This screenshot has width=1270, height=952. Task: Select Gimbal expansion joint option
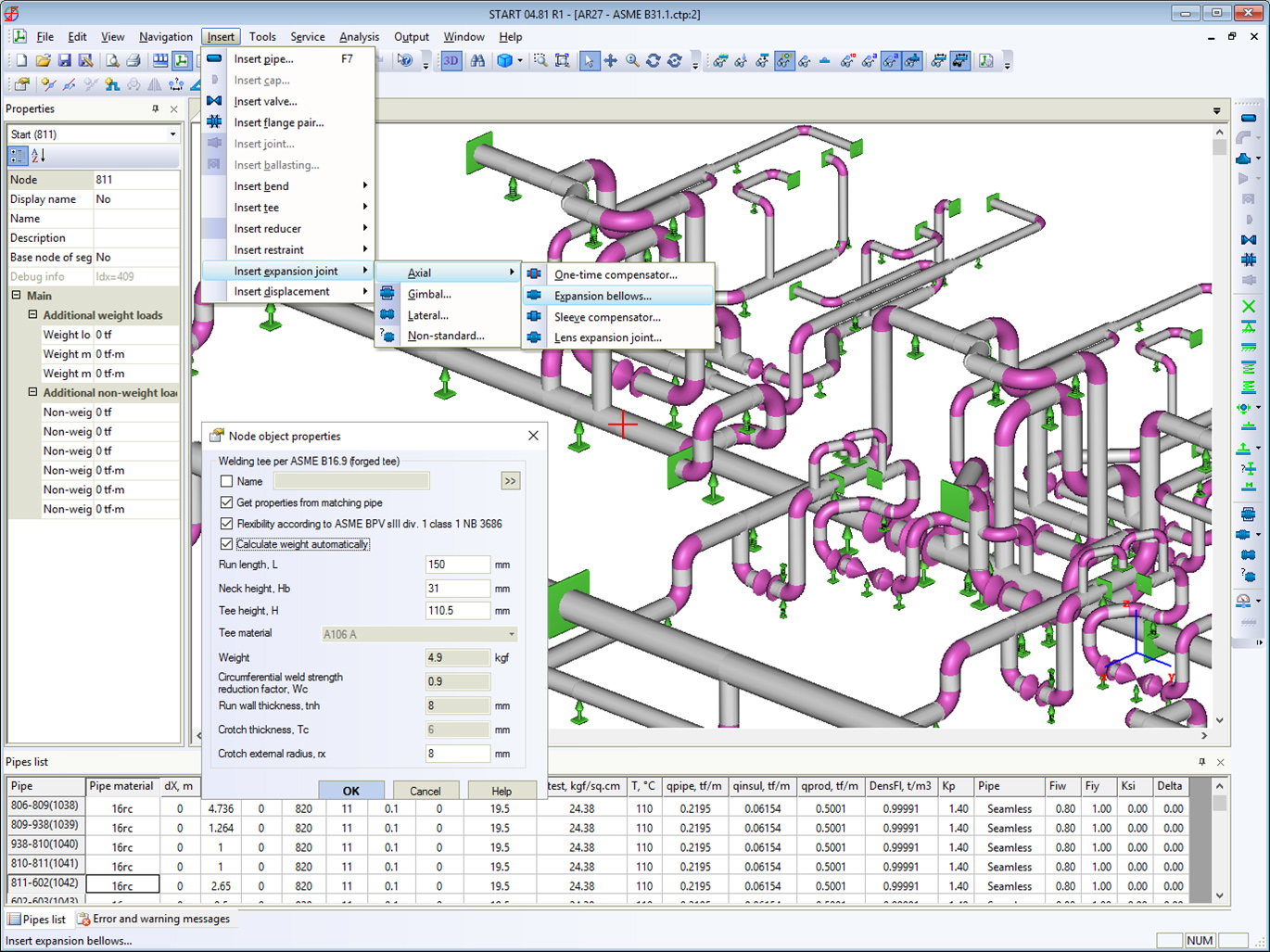[x=448, y=294]
